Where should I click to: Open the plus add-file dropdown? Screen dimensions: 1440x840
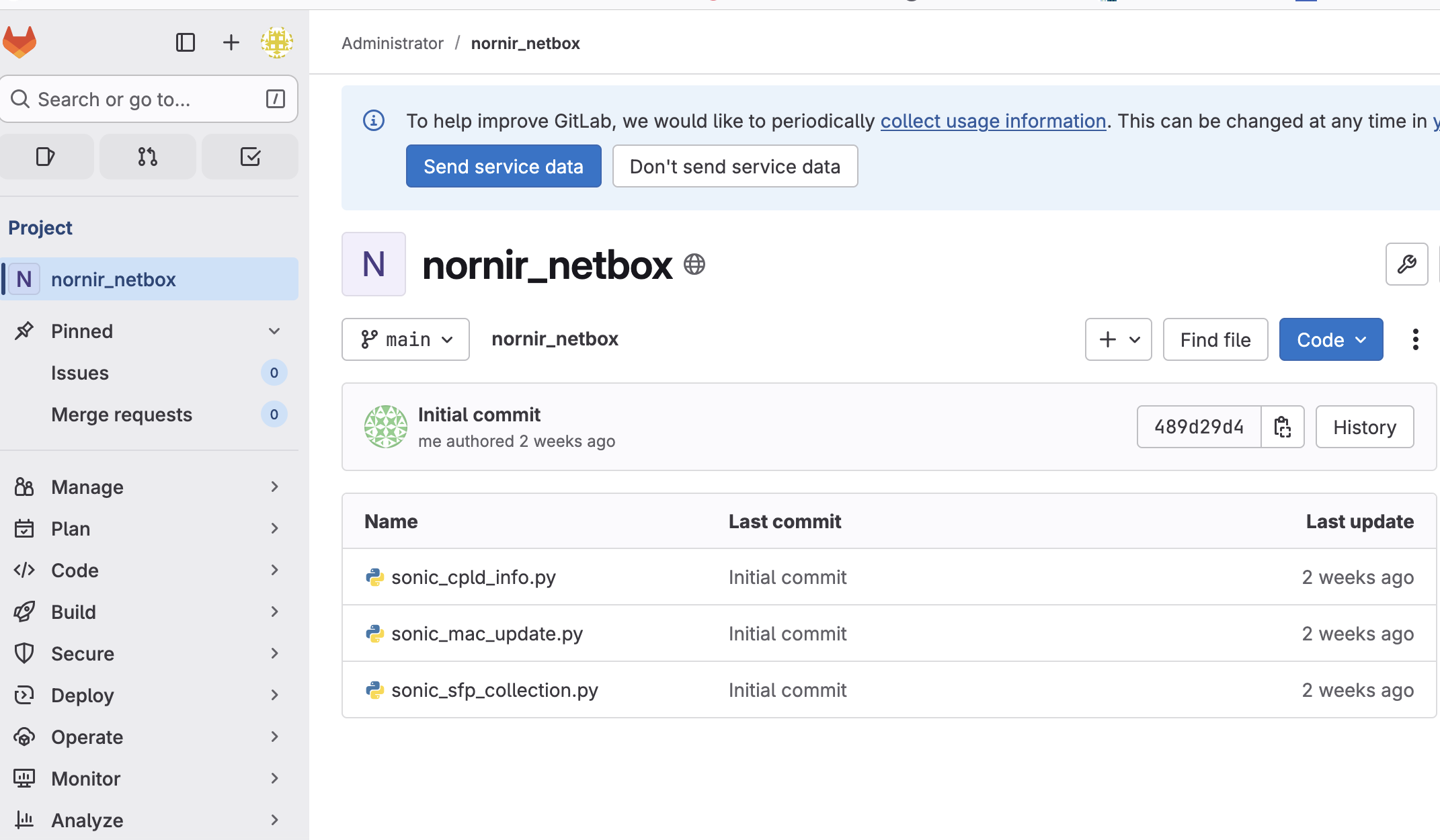1118,339
